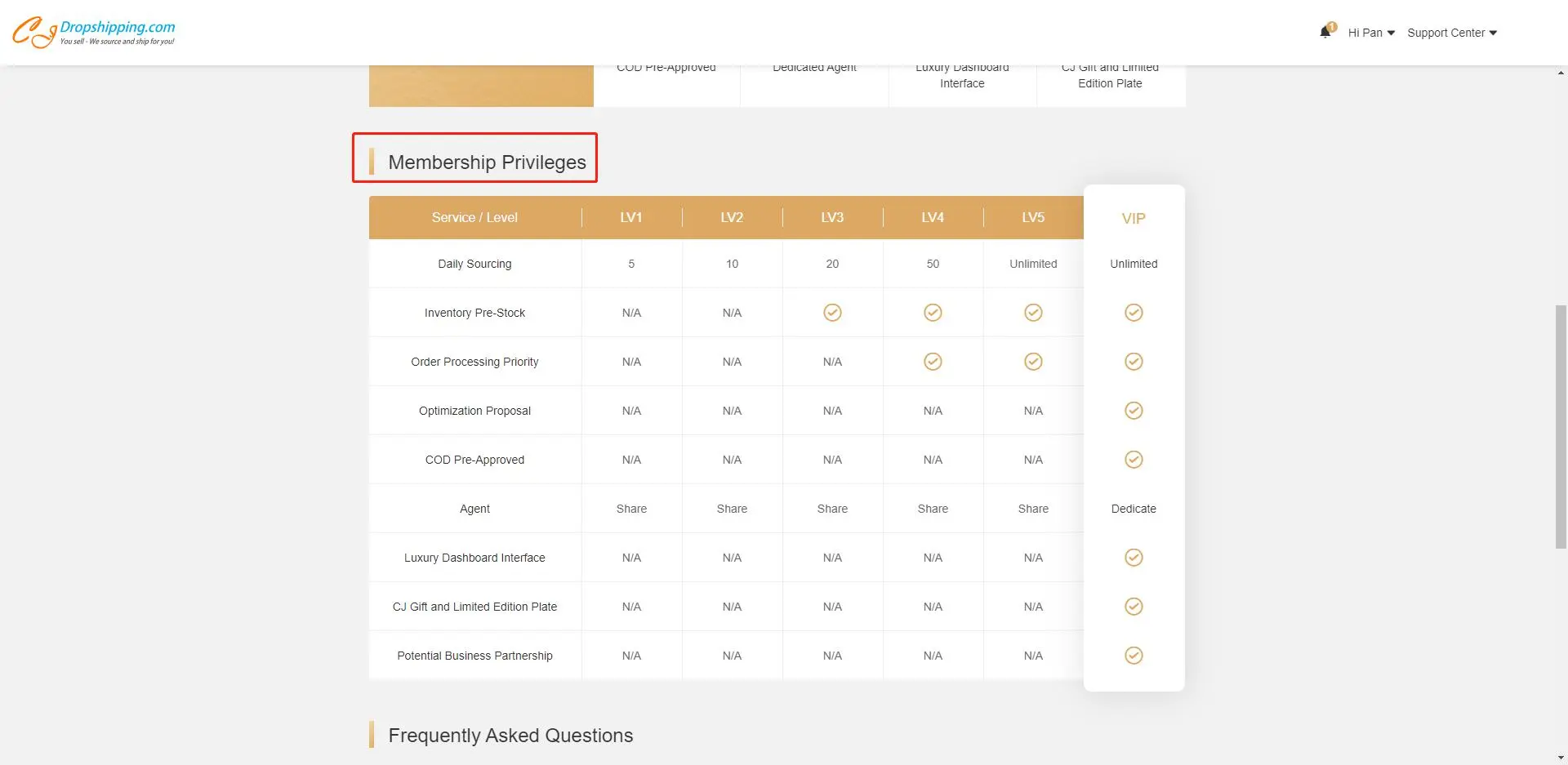Open the Support Center dropdown menu
This screenshot has height=765, width=1568.
[x=1451, y=33]
